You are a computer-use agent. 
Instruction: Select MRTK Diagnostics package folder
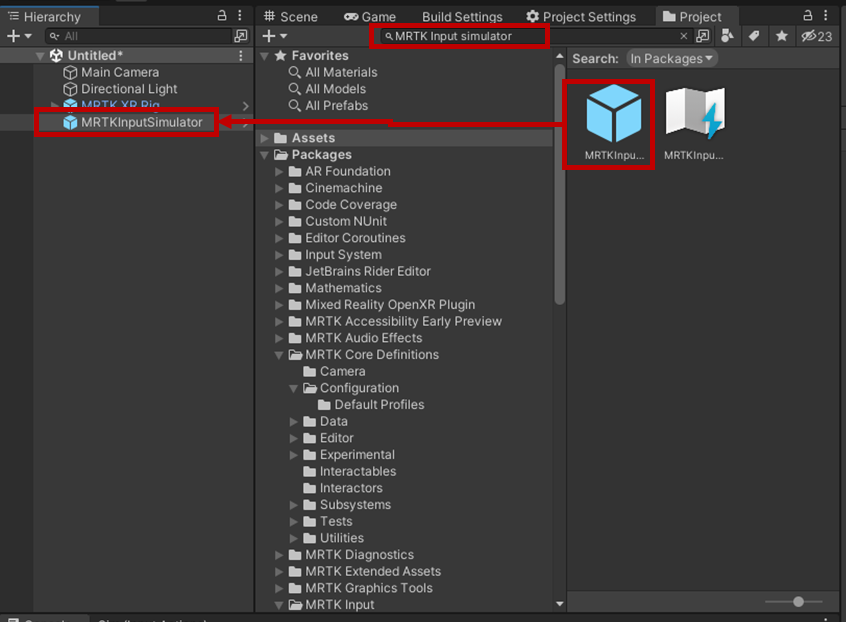[x=352, y=555]
